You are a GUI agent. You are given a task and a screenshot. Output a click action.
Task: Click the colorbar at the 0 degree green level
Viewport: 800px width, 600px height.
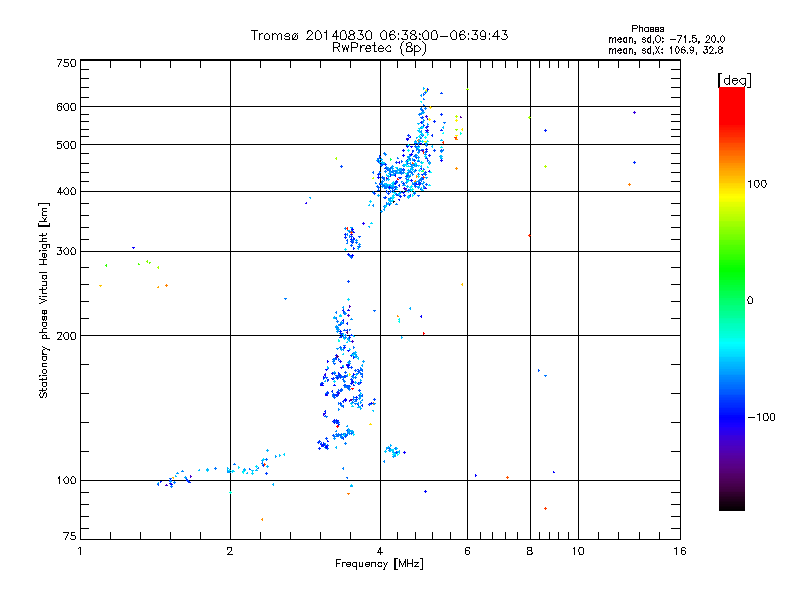[732, 300]
